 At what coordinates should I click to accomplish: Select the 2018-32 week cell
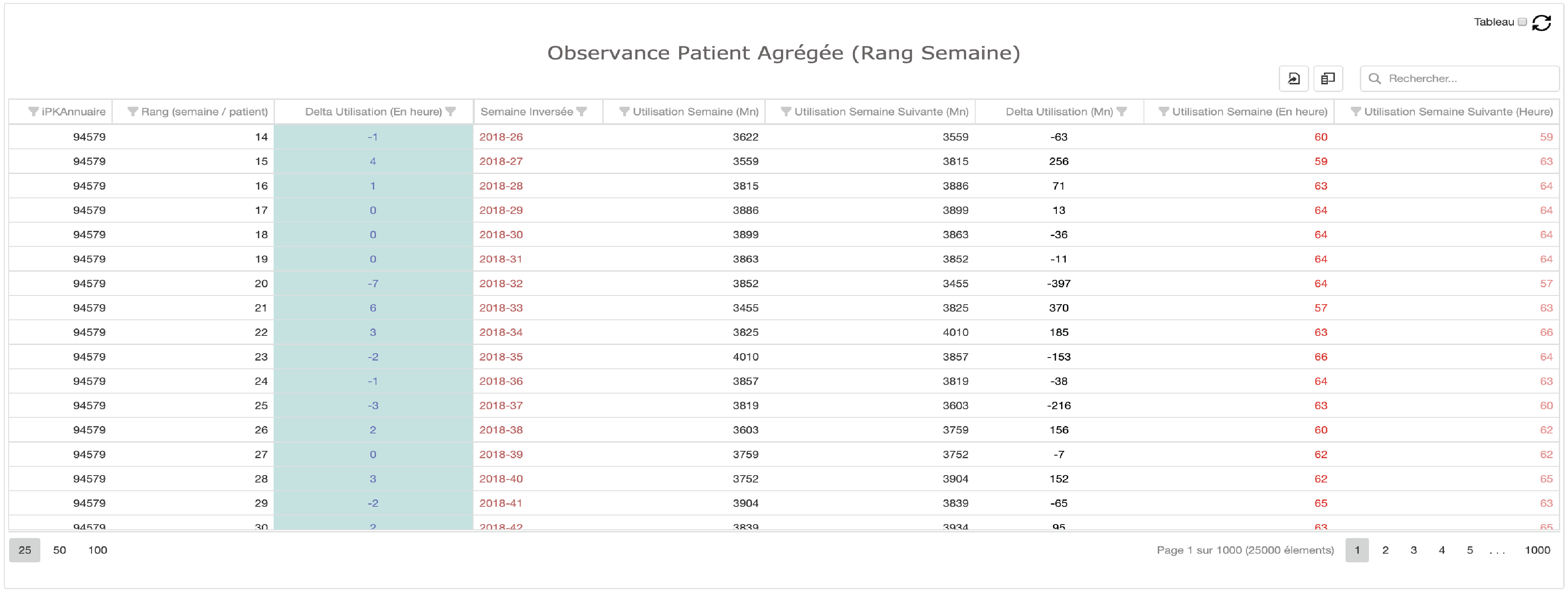click(x=501, y=283)
